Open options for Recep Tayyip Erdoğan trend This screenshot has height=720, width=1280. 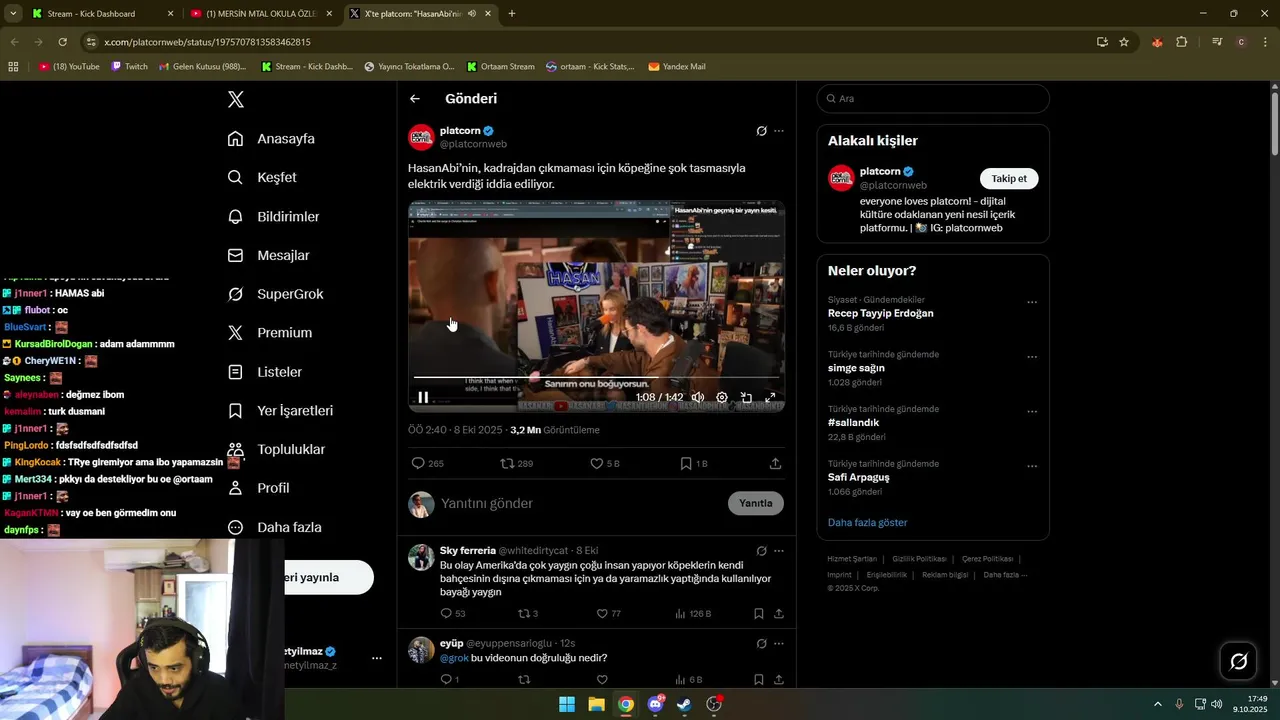(1032, 303)
